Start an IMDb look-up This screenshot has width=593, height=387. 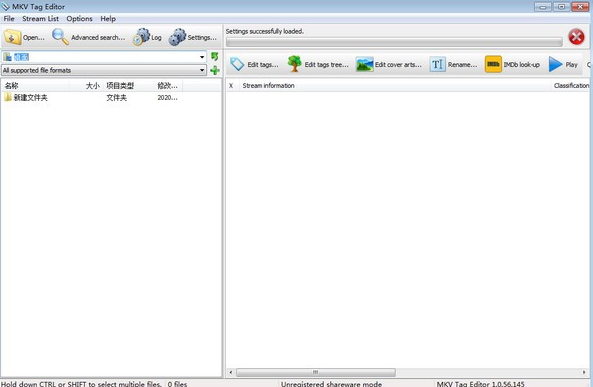[x=512, y=65]
